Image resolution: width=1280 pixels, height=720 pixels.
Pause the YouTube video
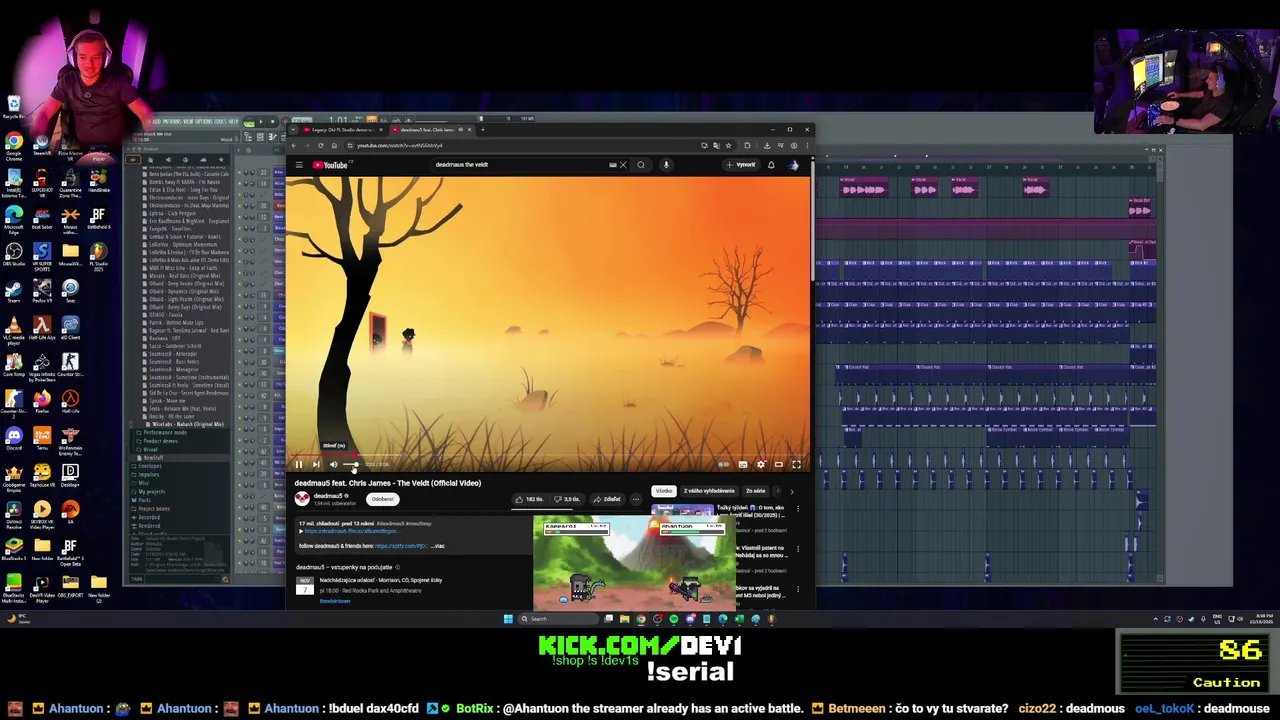tap(298, 464)
